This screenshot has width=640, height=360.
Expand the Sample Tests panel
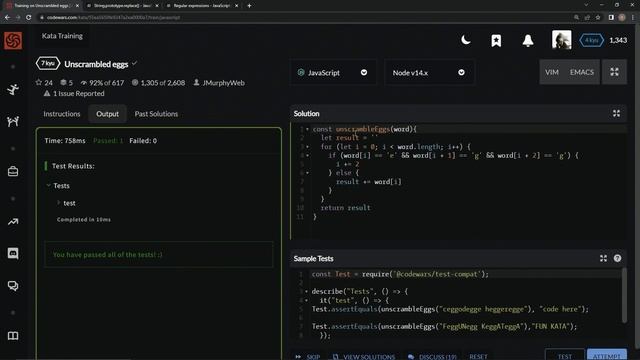603,258
